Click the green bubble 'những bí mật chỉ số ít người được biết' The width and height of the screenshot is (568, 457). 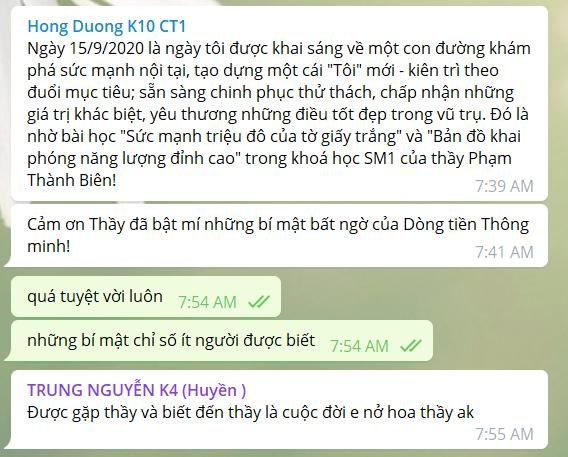pos(222,341)
